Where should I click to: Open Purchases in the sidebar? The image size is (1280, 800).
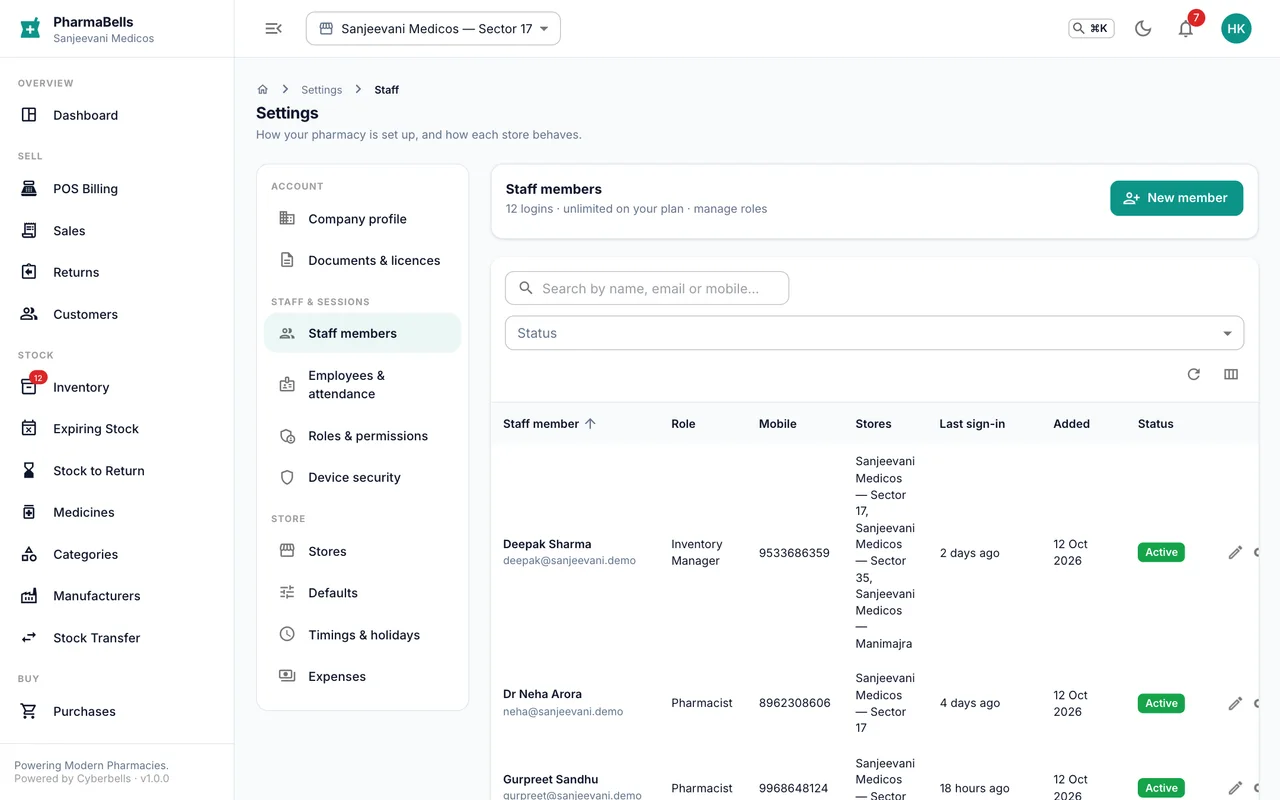pos(117,712)
